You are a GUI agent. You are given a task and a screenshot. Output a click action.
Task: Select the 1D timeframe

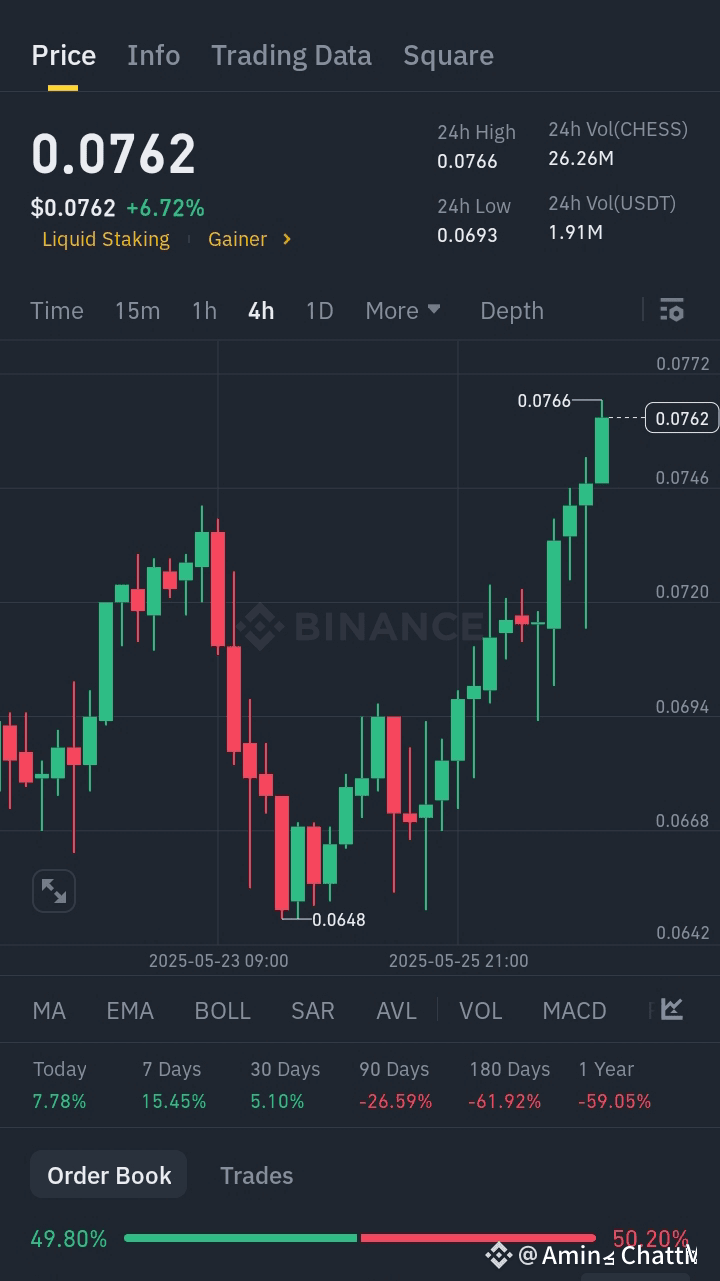click(319, 310)
